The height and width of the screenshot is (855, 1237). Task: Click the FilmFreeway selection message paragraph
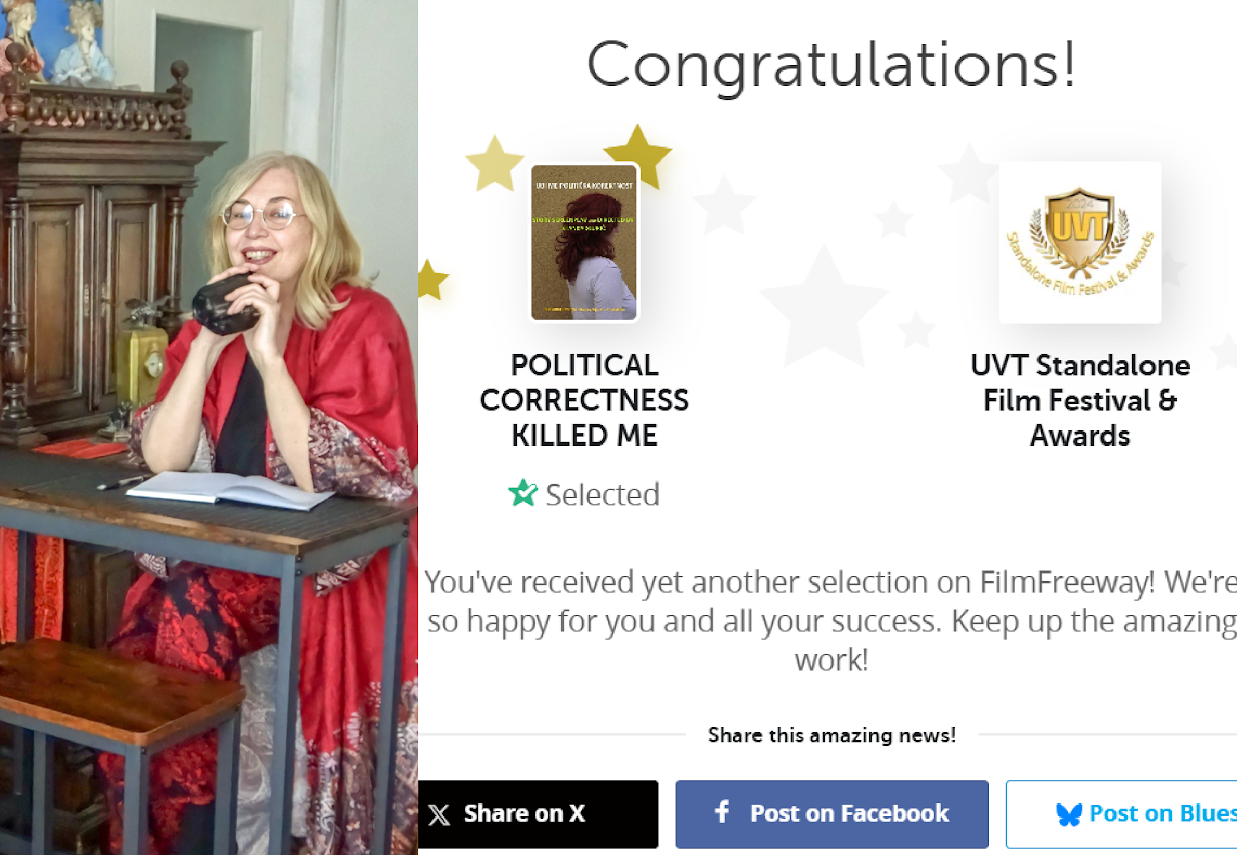point(831,620)
